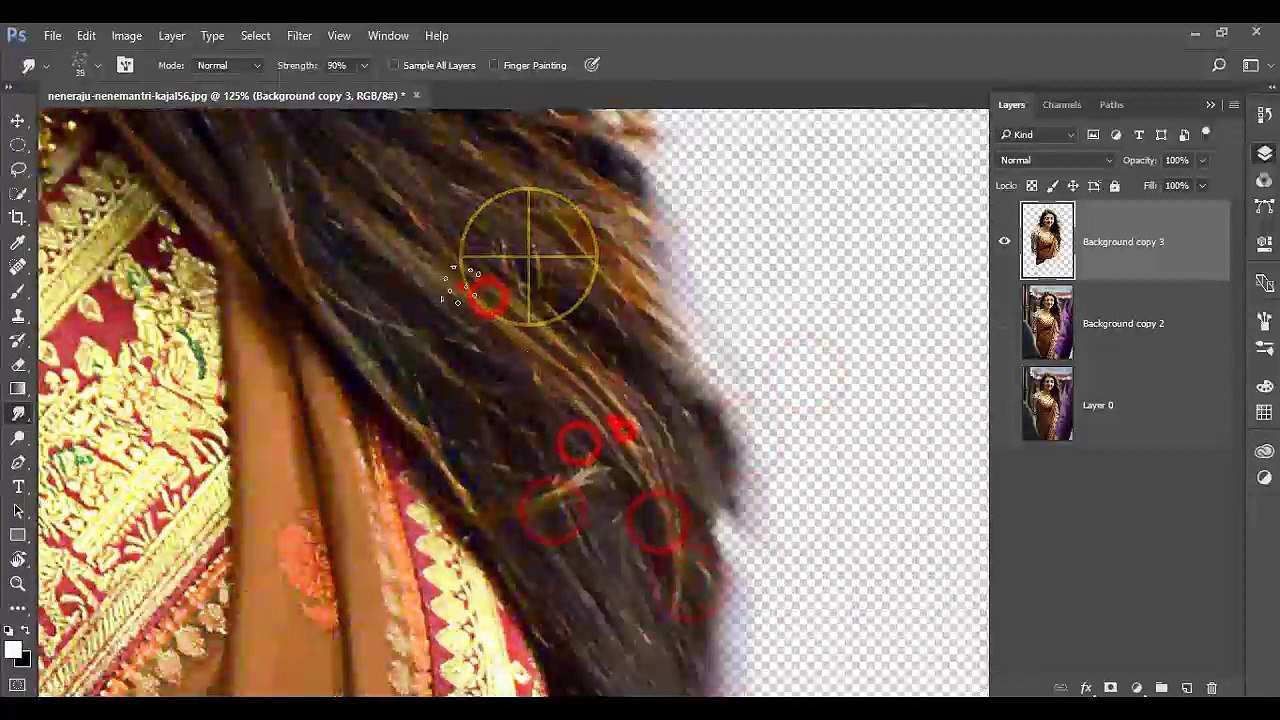Open the tool preset picker arrow
The width and height of the screenshot is (1280, 720).
pyautogui.click(x=46, y=66)
